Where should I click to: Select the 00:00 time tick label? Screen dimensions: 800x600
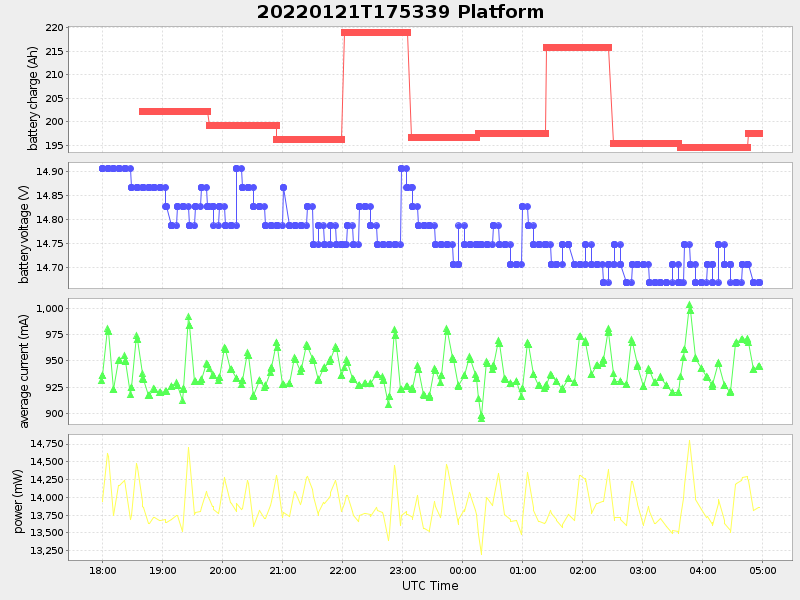(x=463, y=569)
